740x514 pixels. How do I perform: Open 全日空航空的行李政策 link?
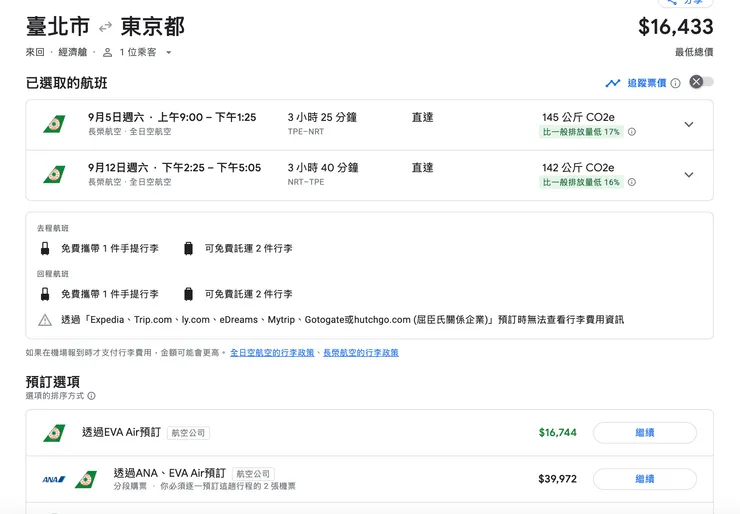tap(272, 353)
